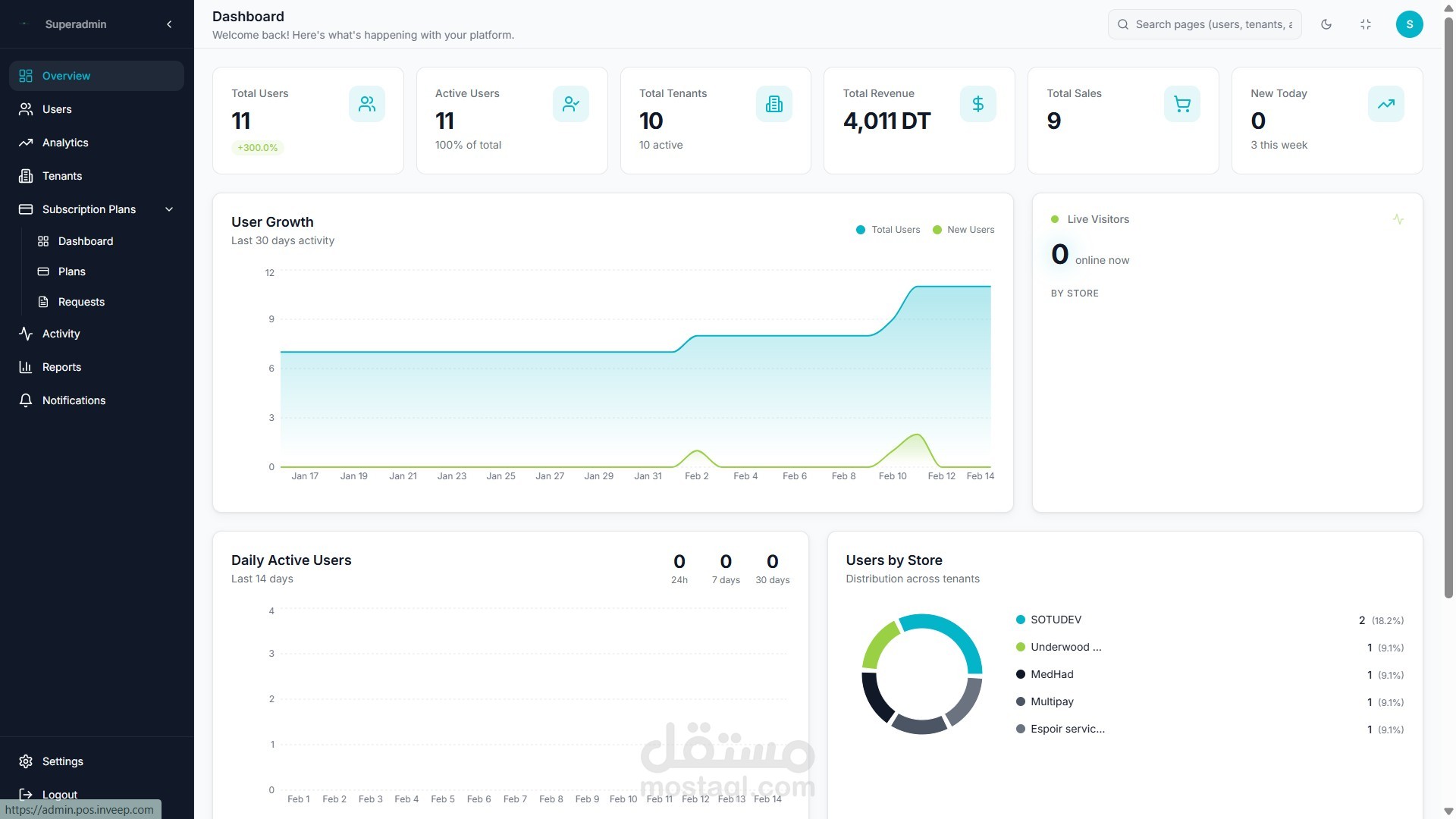Open the S user avatar menu
The image size is (1456, 819).
click(x=1409, y=24)
